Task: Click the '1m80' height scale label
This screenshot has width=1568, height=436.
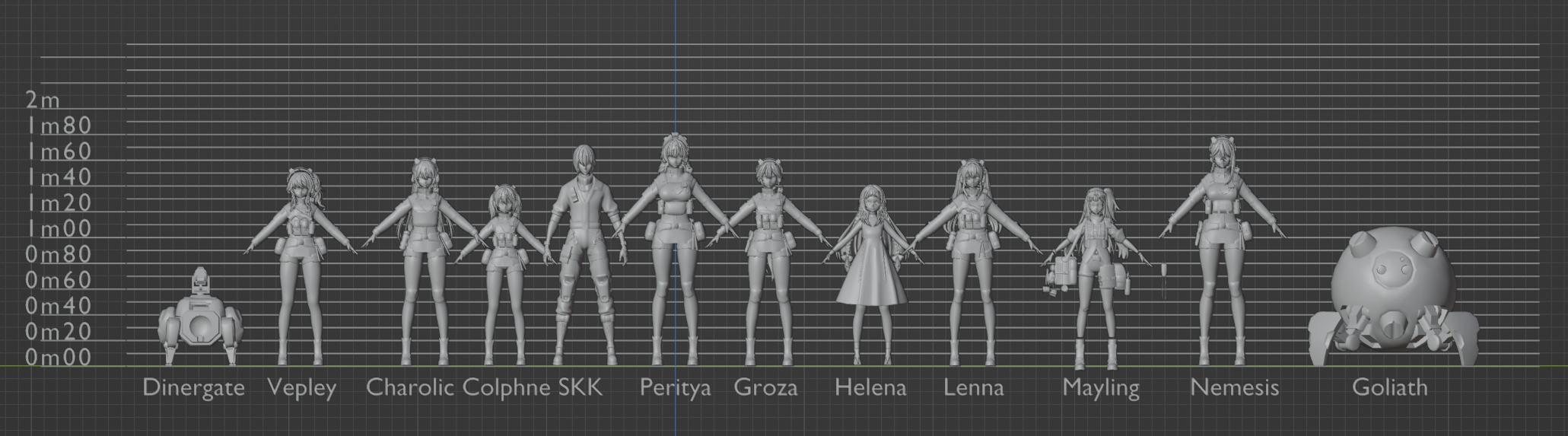Action: pos(59,126)
